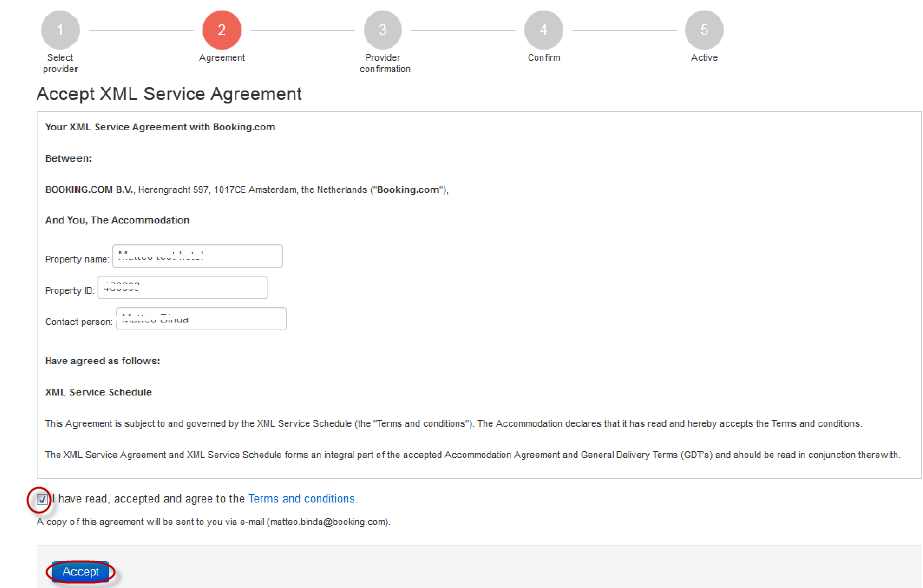Click the step 5 circle
The height and width of the screenshot is (588, 923).
click(704, 30)
